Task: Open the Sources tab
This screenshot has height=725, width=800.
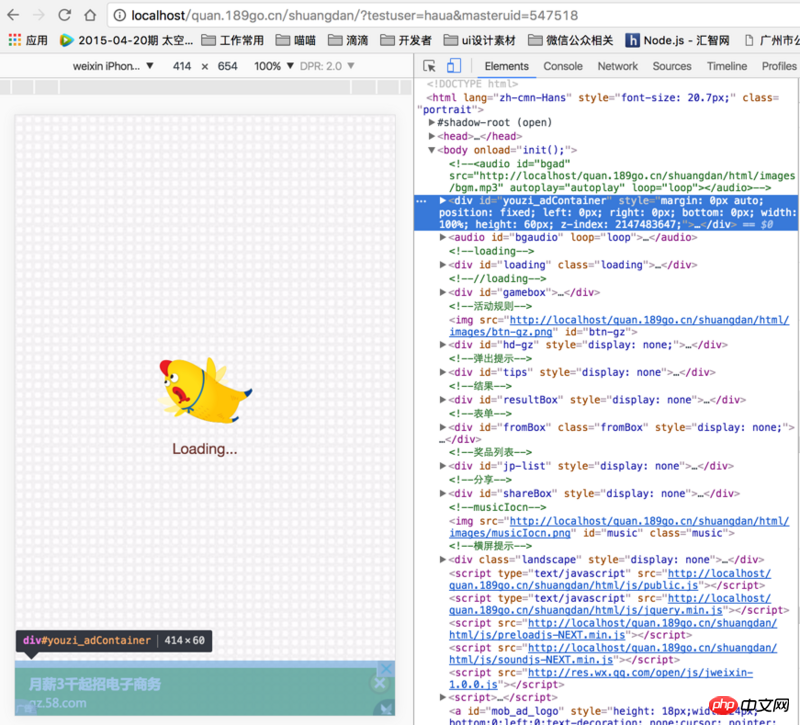Action: tap(671, 66)
